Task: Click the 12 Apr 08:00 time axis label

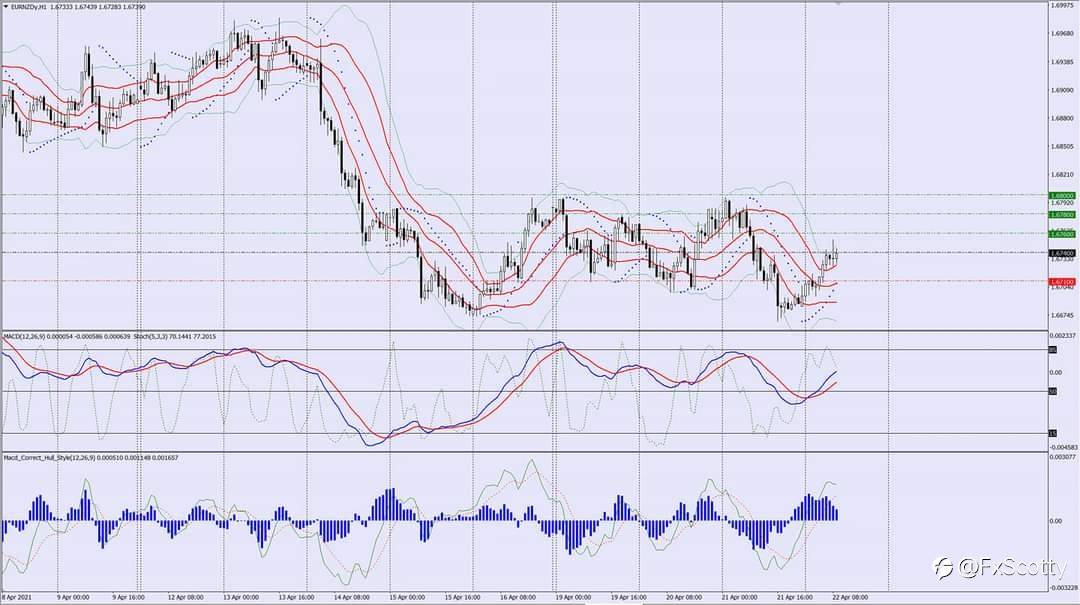Action: [185, 597]
